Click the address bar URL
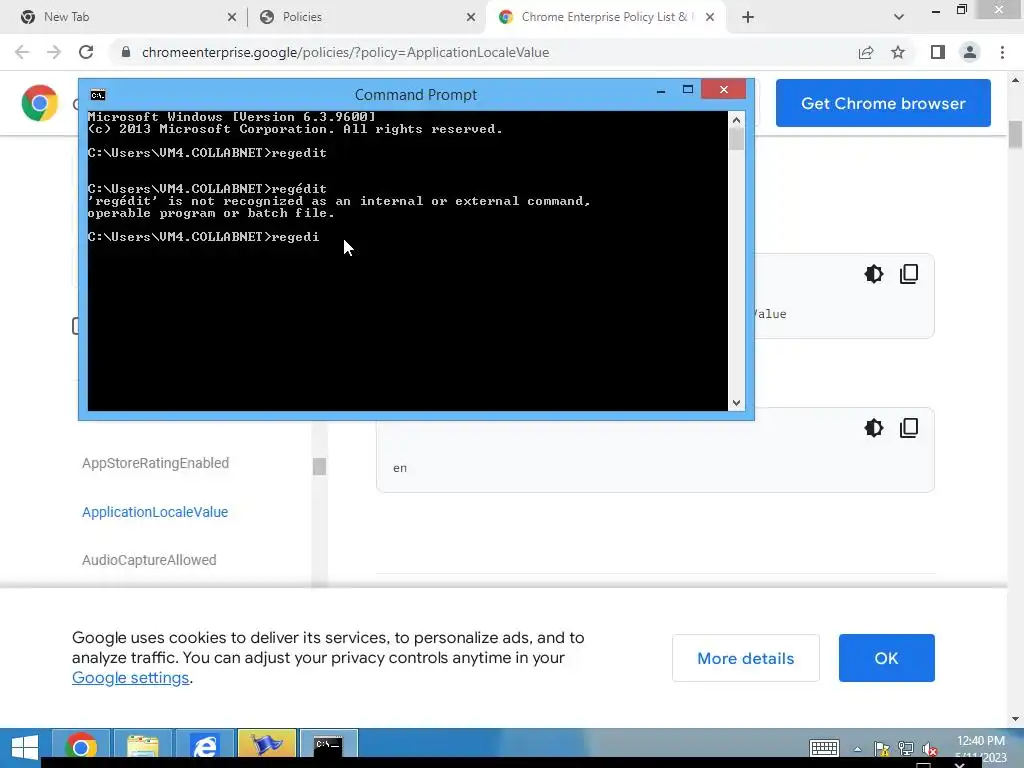Viewport: 1024px width, 768px height. tap(345, 52)
